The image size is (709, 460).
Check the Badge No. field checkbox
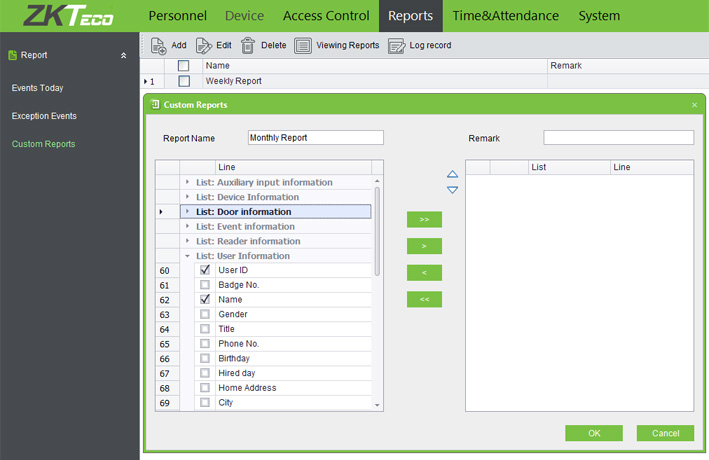205,285
